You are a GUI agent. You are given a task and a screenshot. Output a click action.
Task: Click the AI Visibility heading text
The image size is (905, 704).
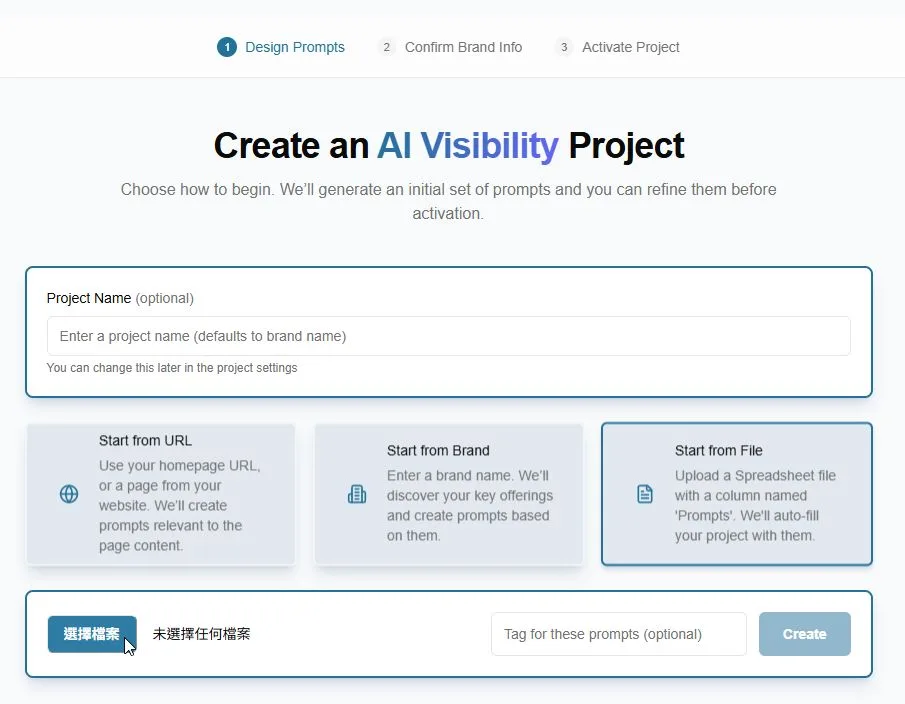click(x=467, y=146)
